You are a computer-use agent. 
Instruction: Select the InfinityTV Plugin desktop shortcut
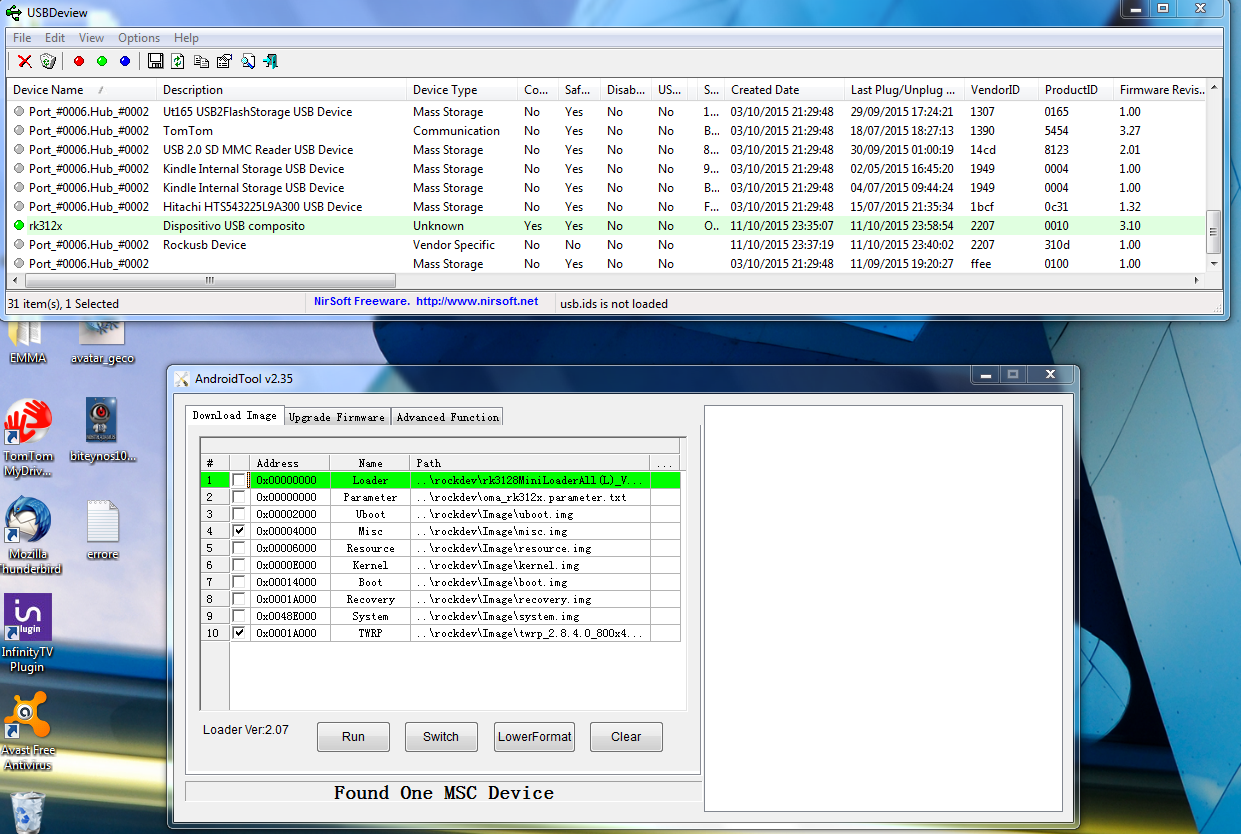tap(27, 633)
